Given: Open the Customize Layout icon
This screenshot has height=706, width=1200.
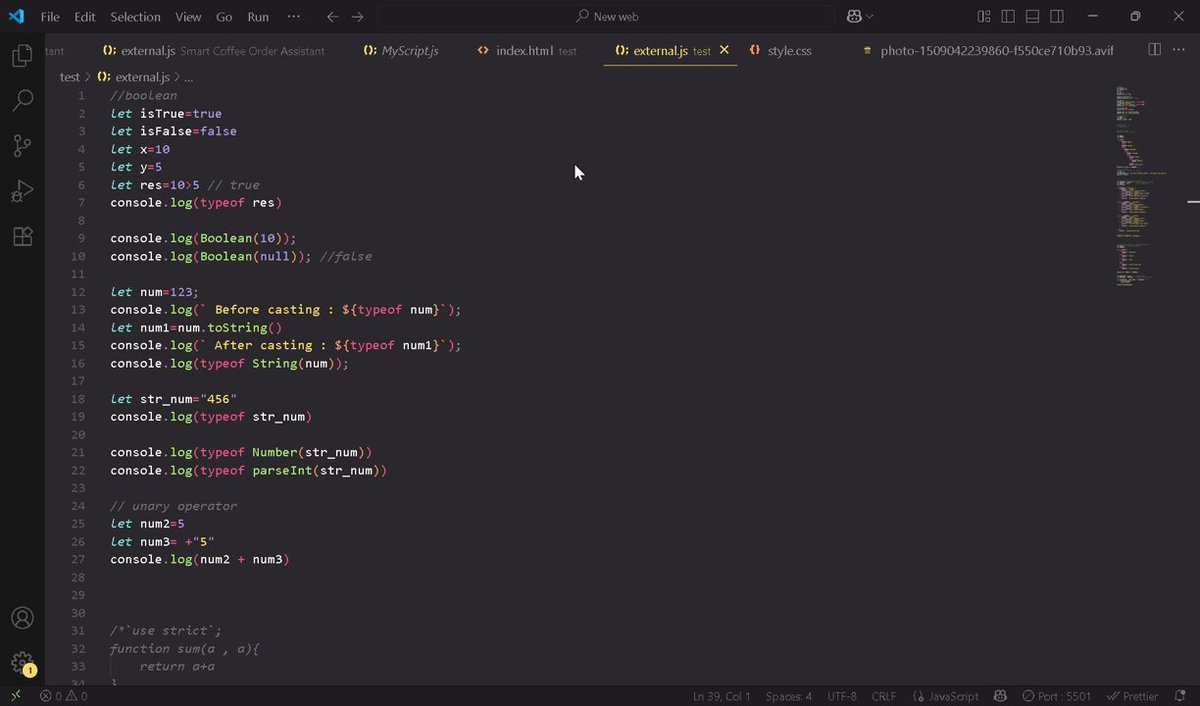Looking at the screenshot, I should tap(984, 17).
